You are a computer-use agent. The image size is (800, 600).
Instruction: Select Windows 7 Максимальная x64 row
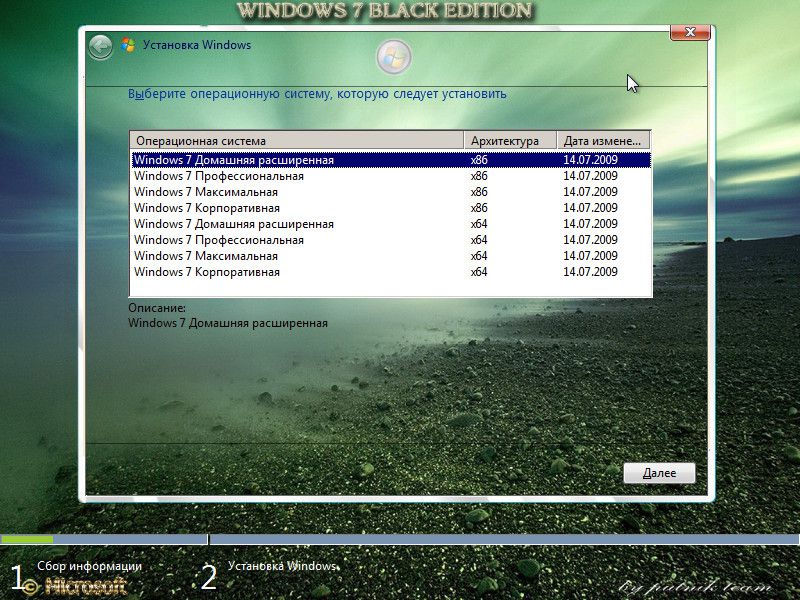pyautogui.click(x=391, y=256)
